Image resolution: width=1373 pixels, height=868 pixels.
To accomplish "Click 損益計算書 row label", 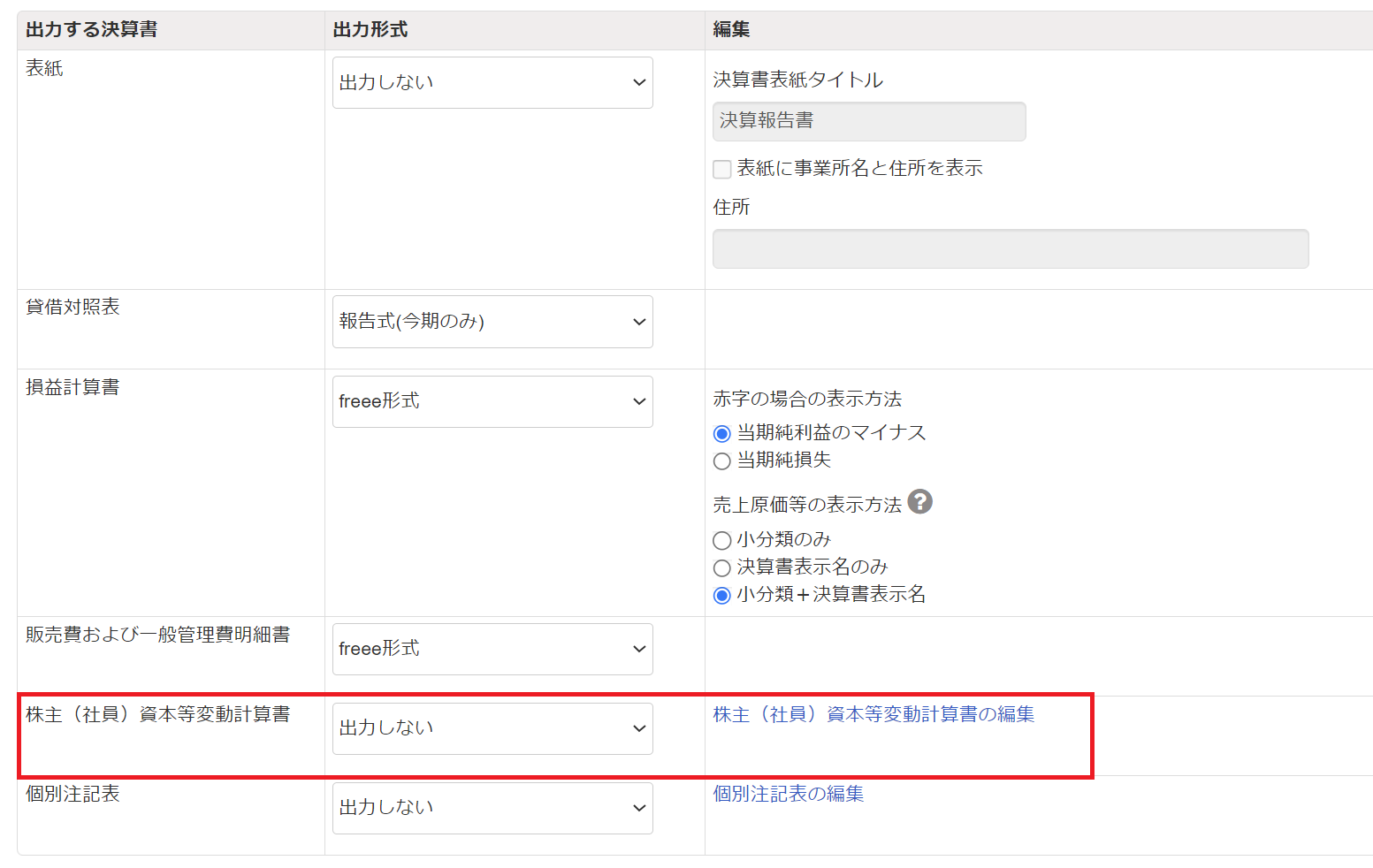I will tap(72, 387).
